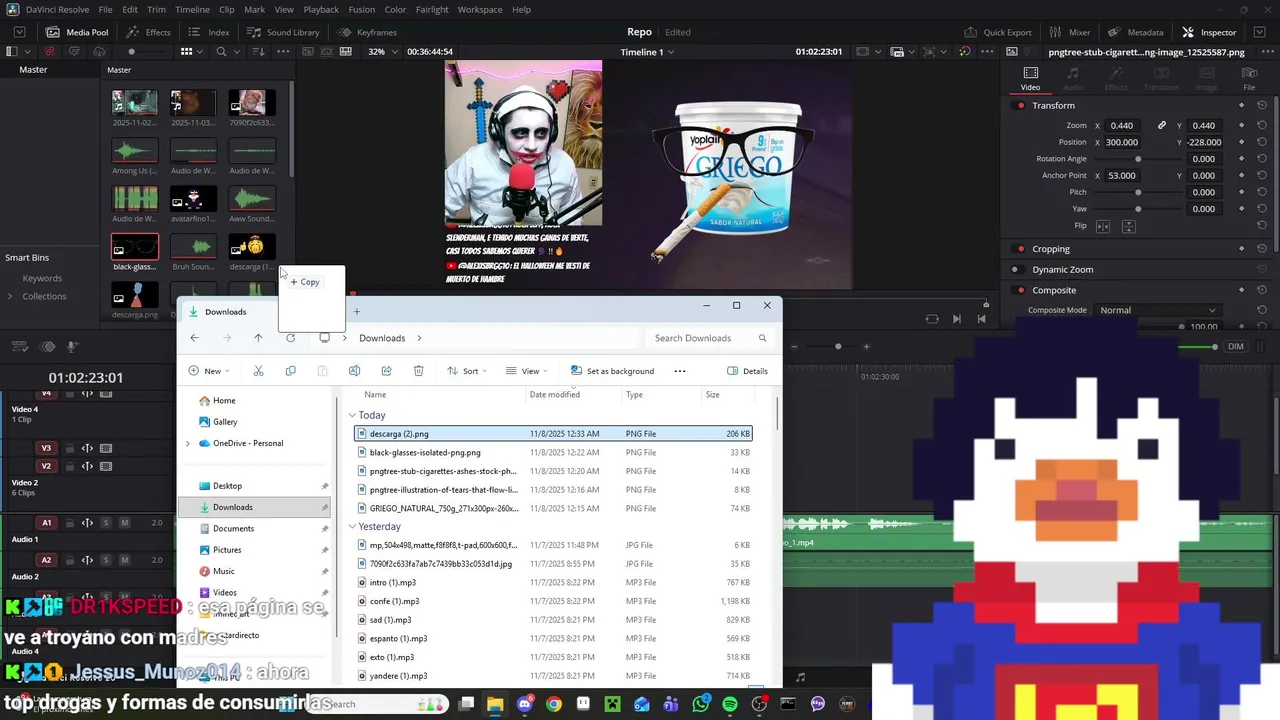Open the Sort dropdown in File Explorer
This screenshot has width=1280, height=720.
pos(466,371)
